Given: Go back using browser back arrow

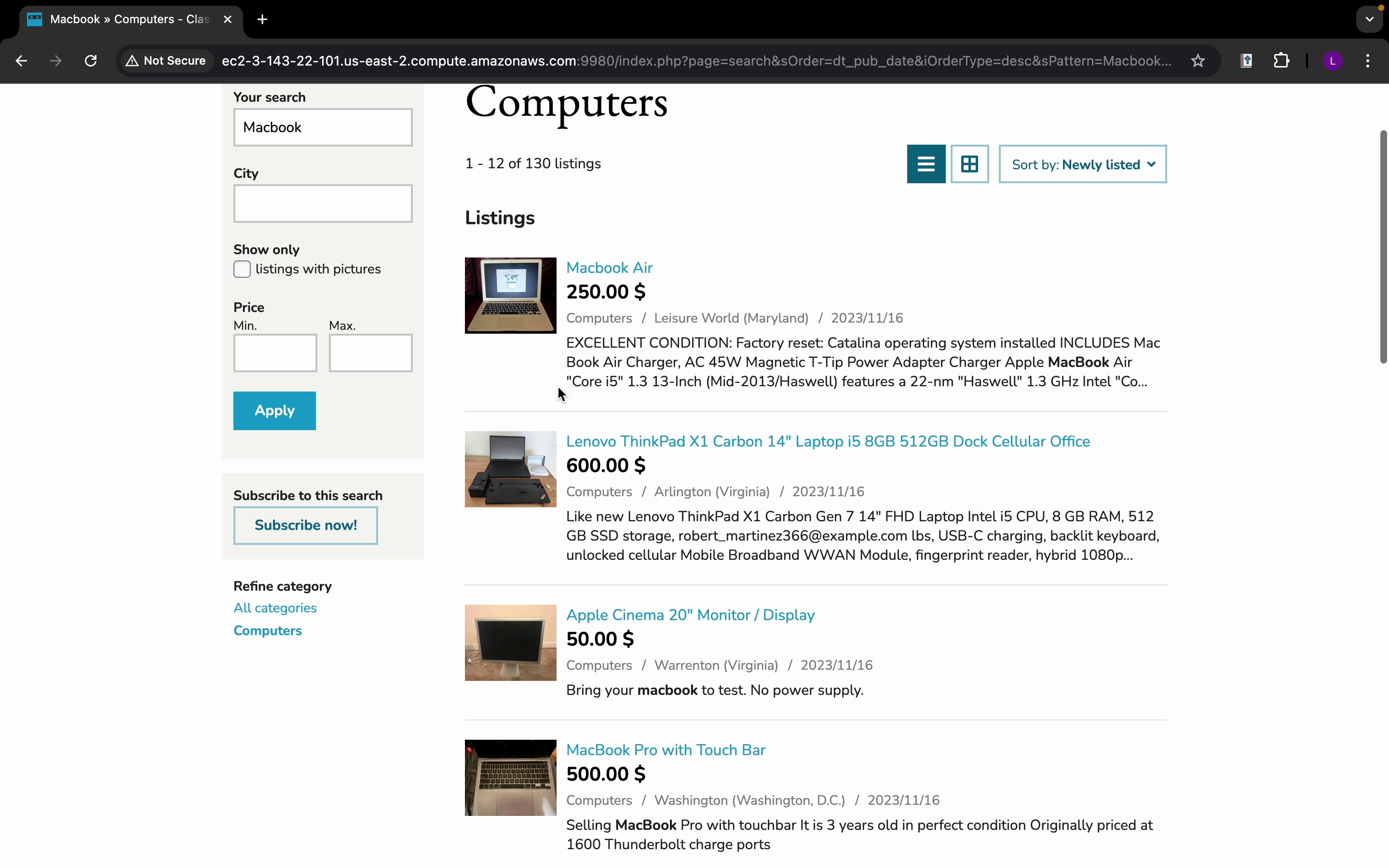Looking at the screenshot, I should tap(21, 61).
